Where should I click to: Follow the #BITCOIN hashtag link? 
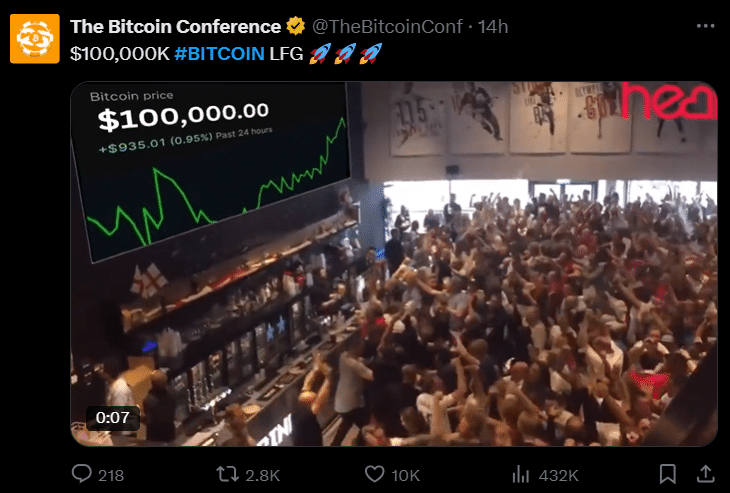[x=219, y=54]
